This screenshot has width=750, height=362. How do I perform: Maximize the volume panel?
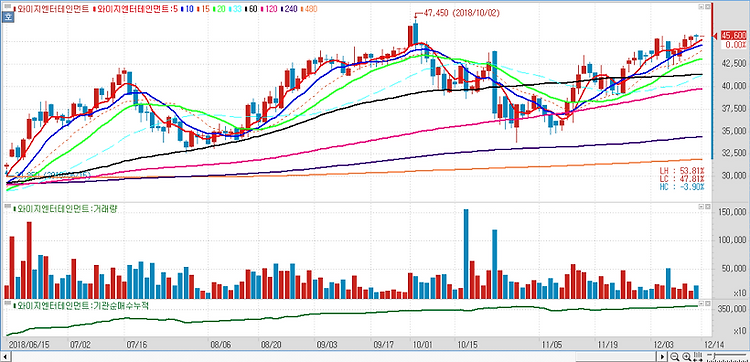pyautogui.click(x=701, y=207)
